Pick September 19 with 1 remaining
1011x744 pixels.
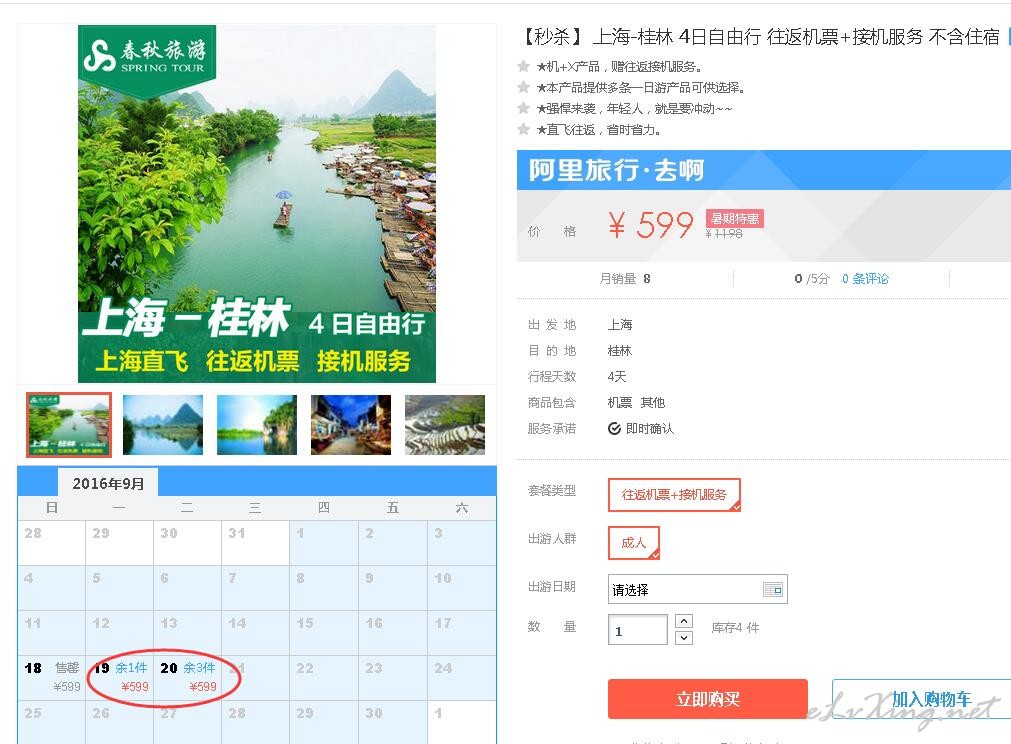pos(119,678)
